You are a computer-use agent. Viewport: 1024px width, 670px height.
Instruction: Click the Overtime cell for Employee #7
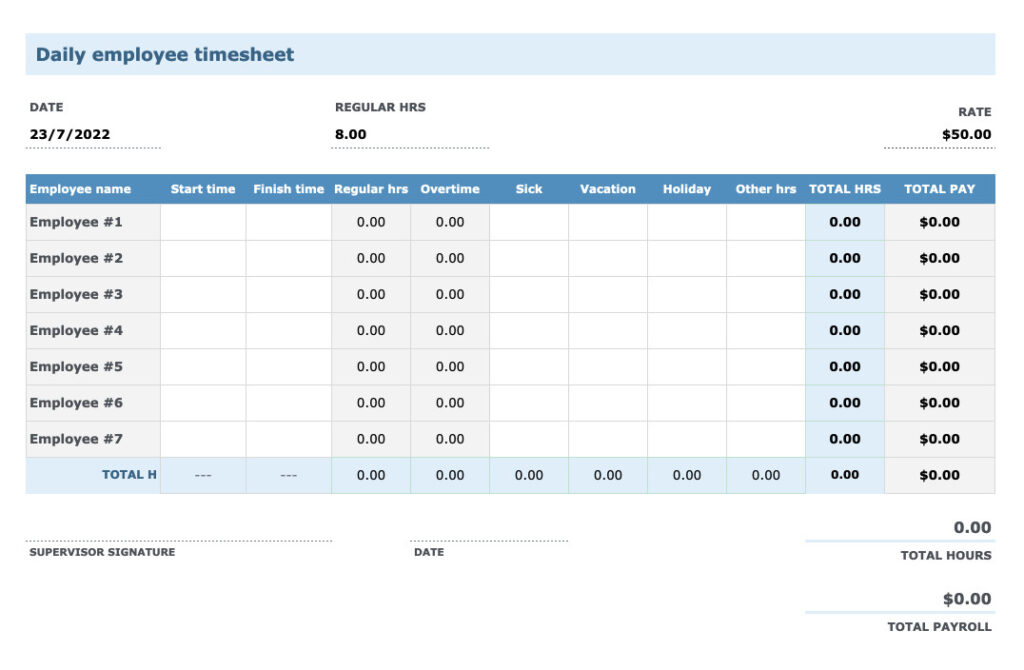[x=449, y=438]
